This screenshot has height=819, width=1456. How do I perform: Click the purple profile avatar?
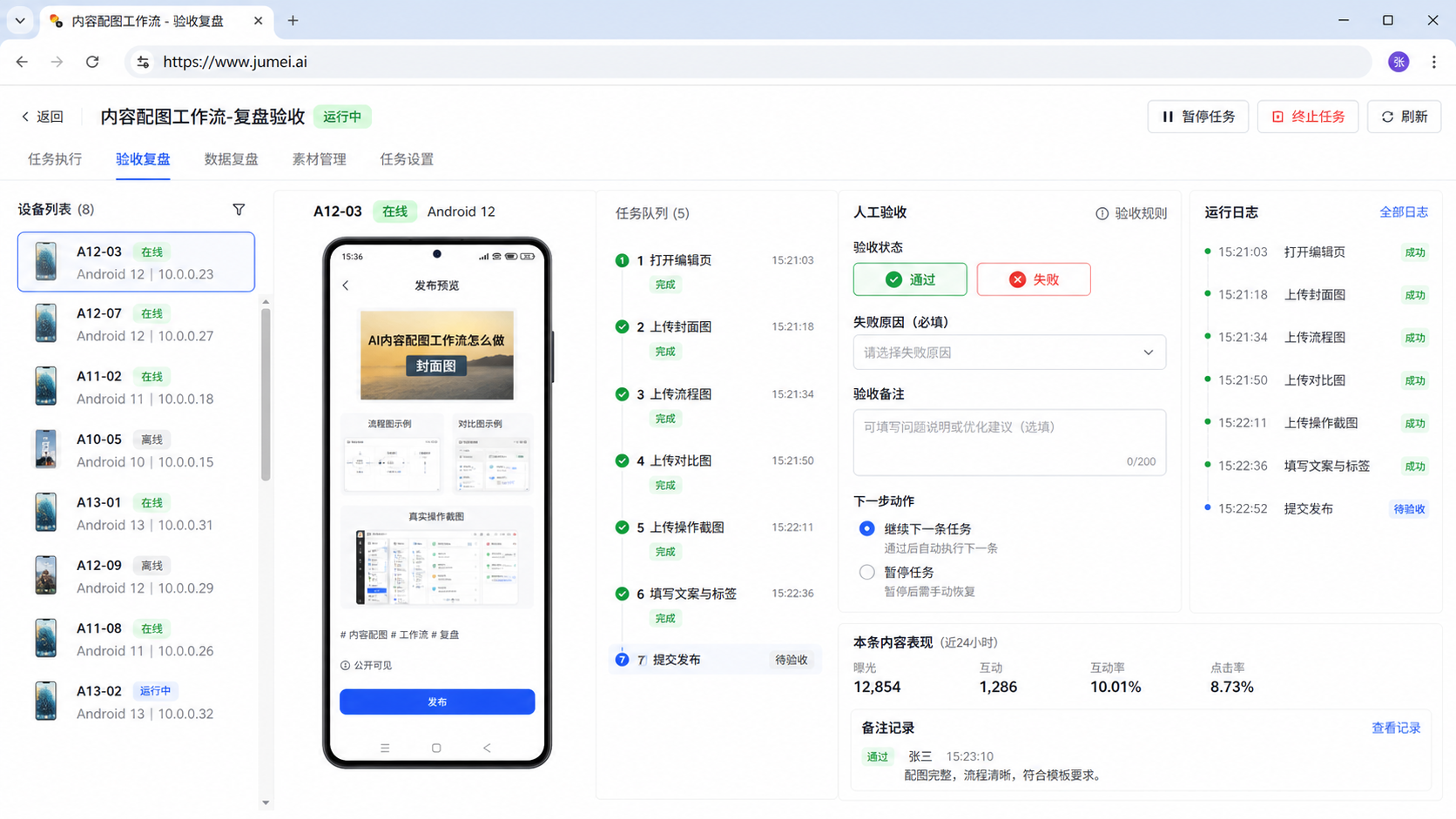(x=1399, y=62)
